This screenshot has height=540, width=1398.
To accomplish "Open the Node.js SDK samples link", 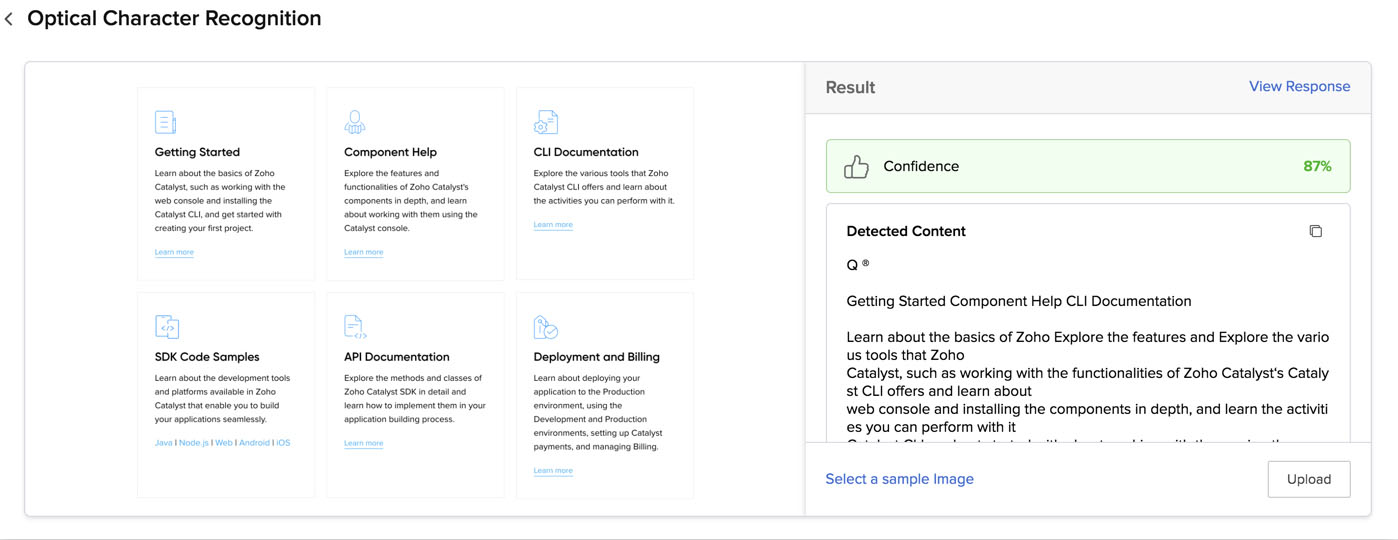I will [194, 443].
